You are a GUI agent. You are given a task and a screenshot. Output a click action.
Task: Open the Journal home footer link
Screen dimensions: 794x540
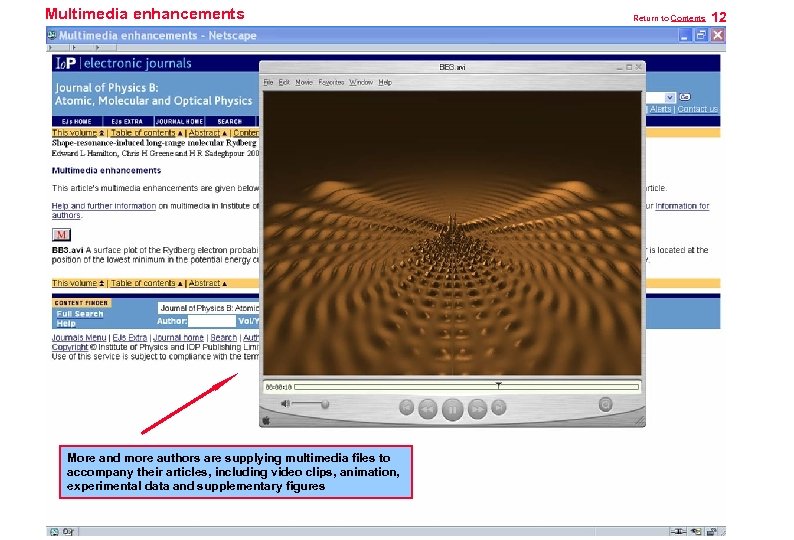pos(178,337)
